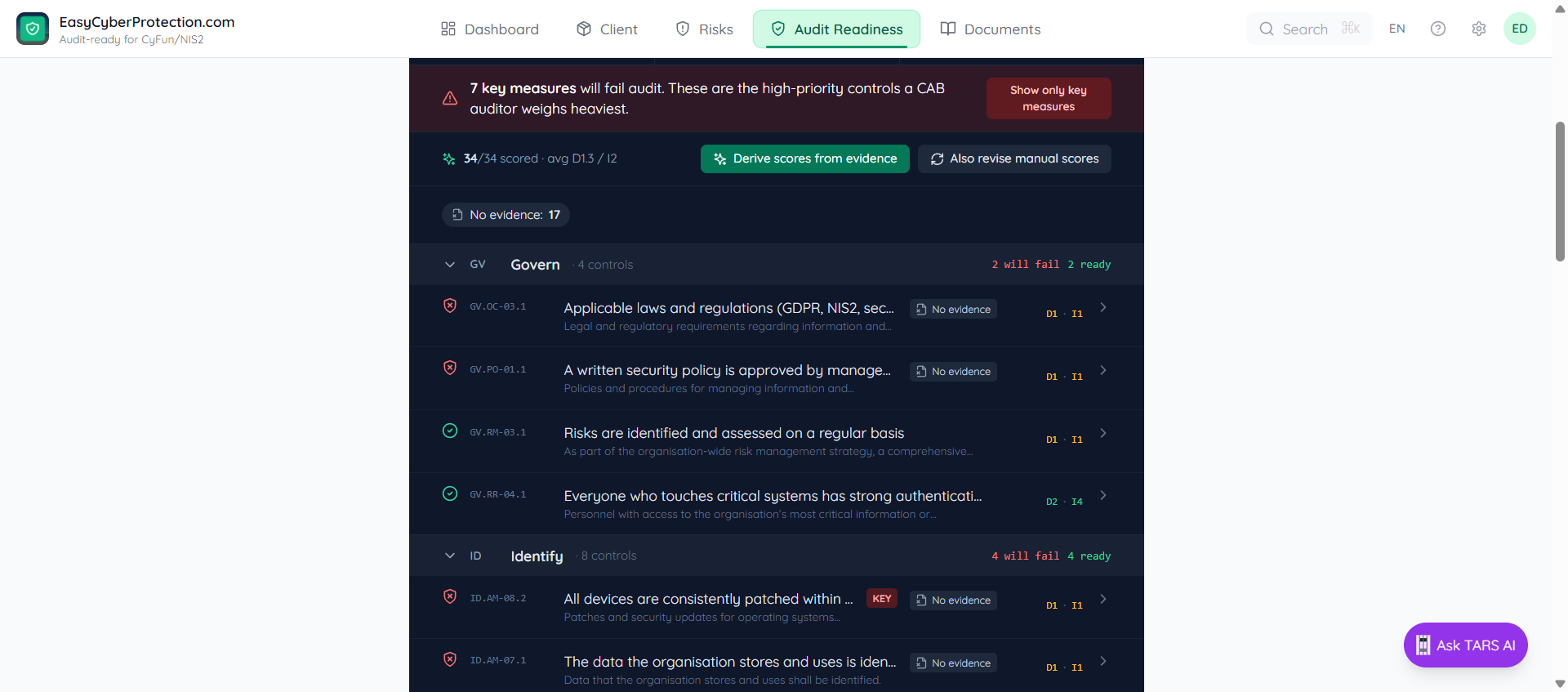
Task: Click No evidence badge on GV.PO-01.1
Action: [x=953, y=372]
